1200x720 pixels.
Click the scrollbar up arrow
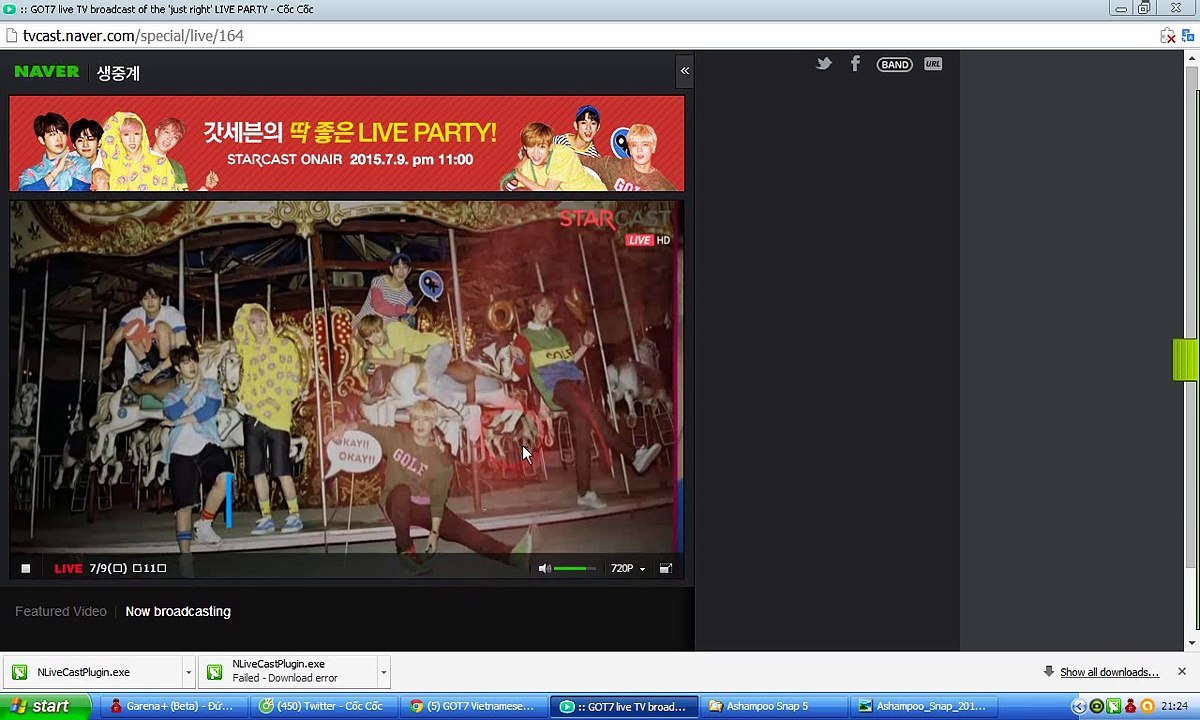[1192, 58]
